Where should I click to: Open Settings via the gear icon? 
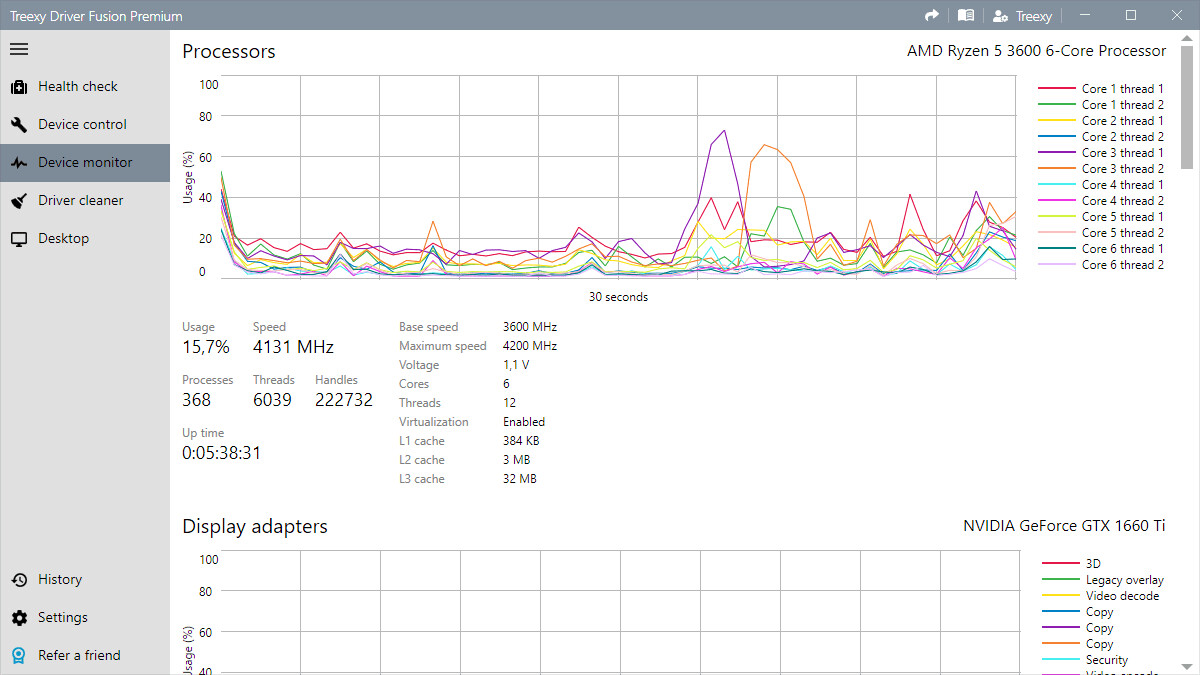19,617
